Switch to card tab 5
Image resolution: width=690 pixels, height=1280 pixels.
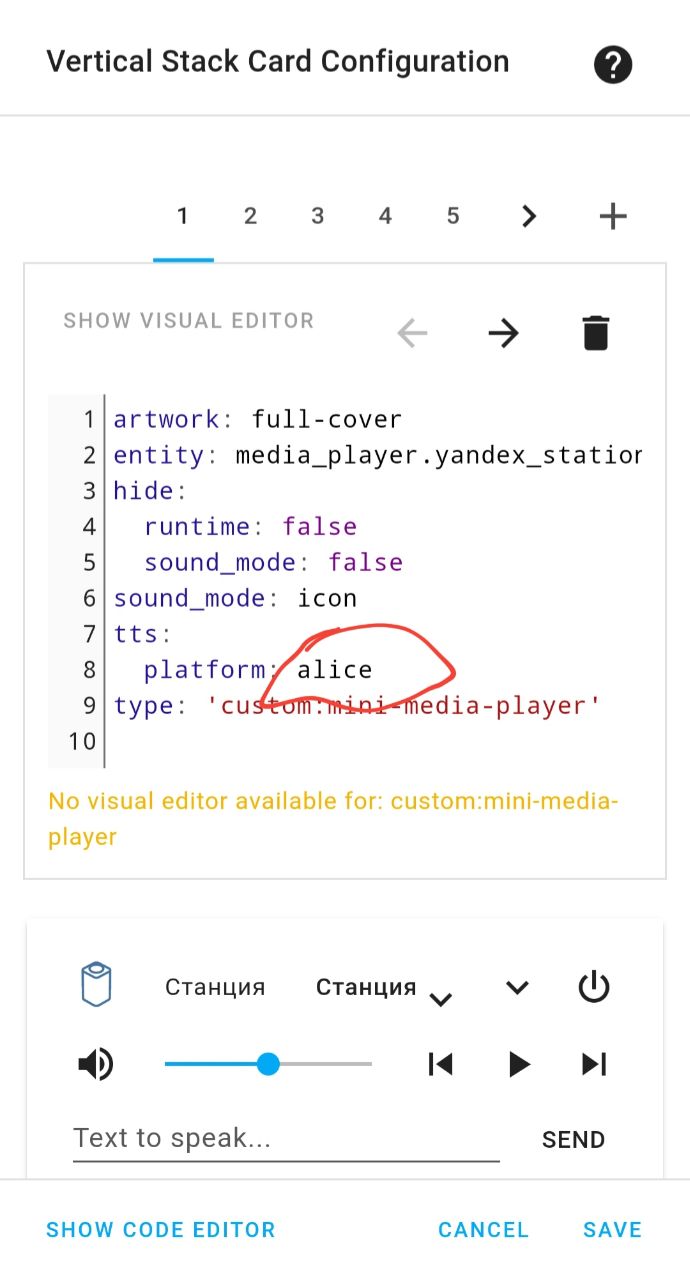tap(453, 216)
